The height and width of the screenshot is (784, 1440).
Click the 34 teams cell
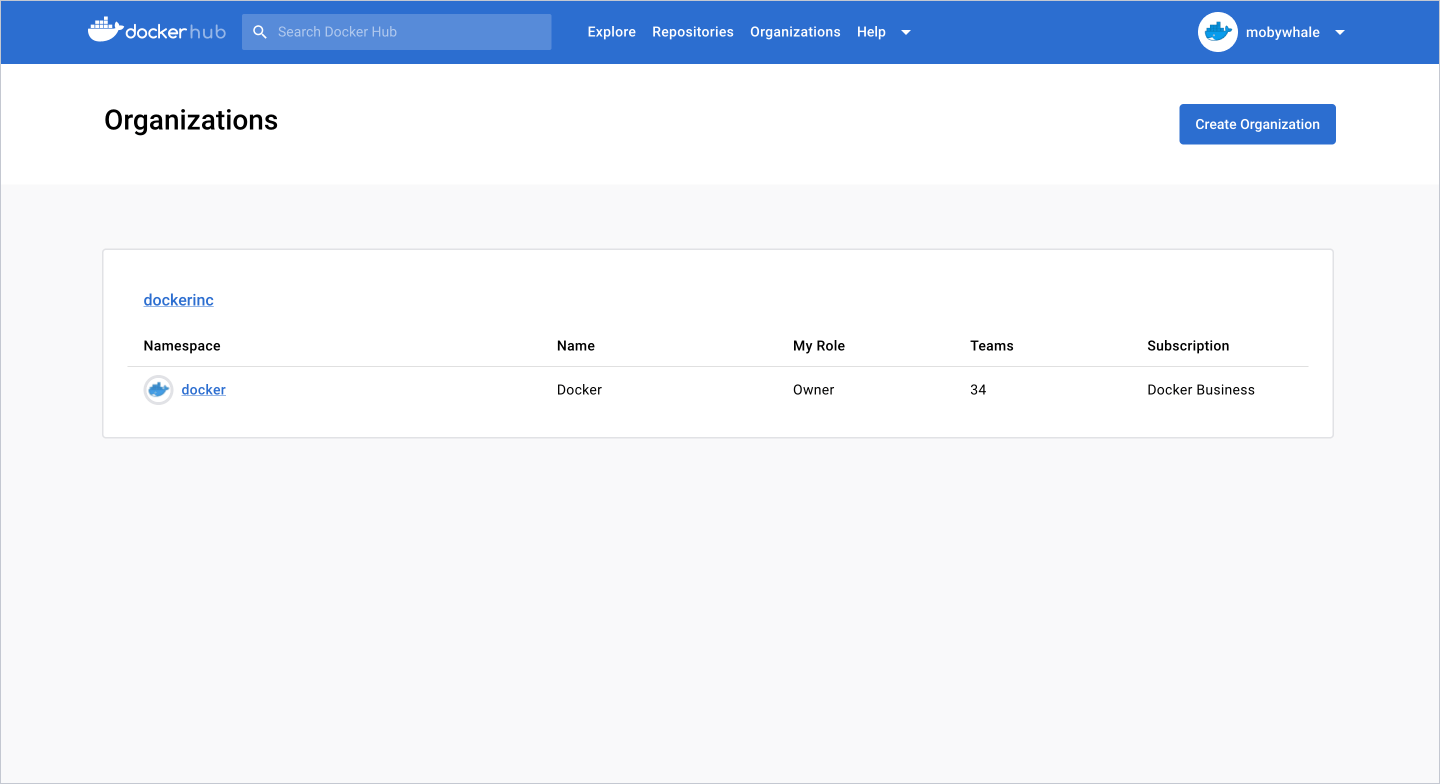978,390
